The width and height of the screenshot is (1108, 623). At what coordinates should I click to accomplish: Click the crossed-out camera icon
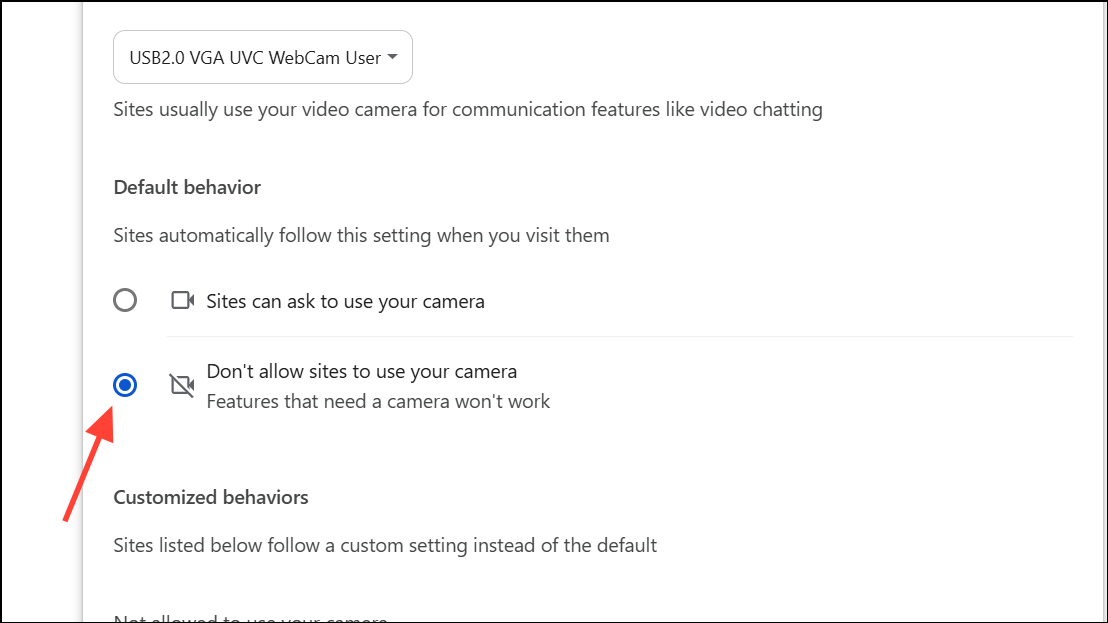coord(182,385)
